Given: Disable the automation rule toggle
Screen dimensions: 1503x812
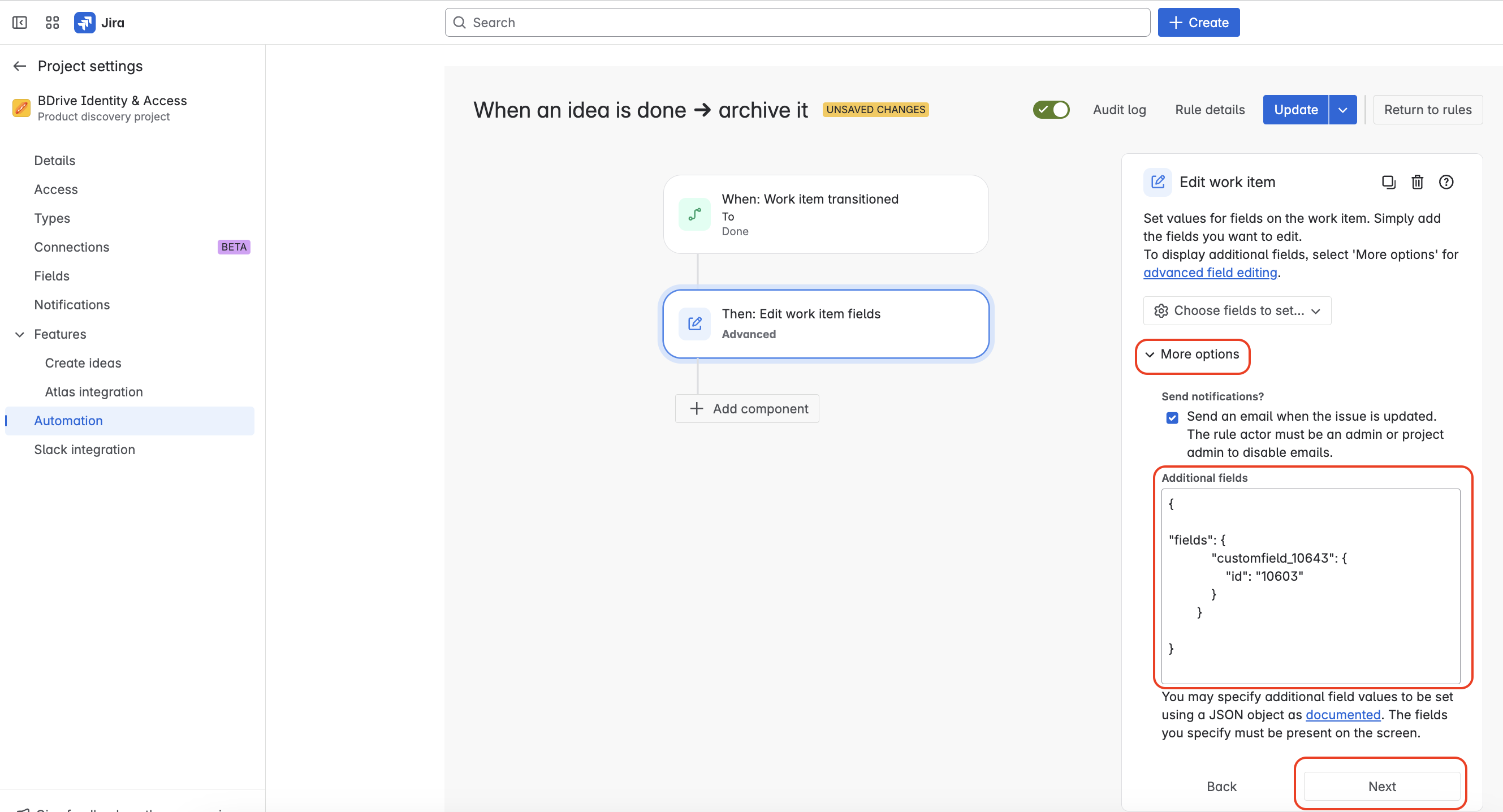Looking at the screenshot, I should tap(1051, 109).
